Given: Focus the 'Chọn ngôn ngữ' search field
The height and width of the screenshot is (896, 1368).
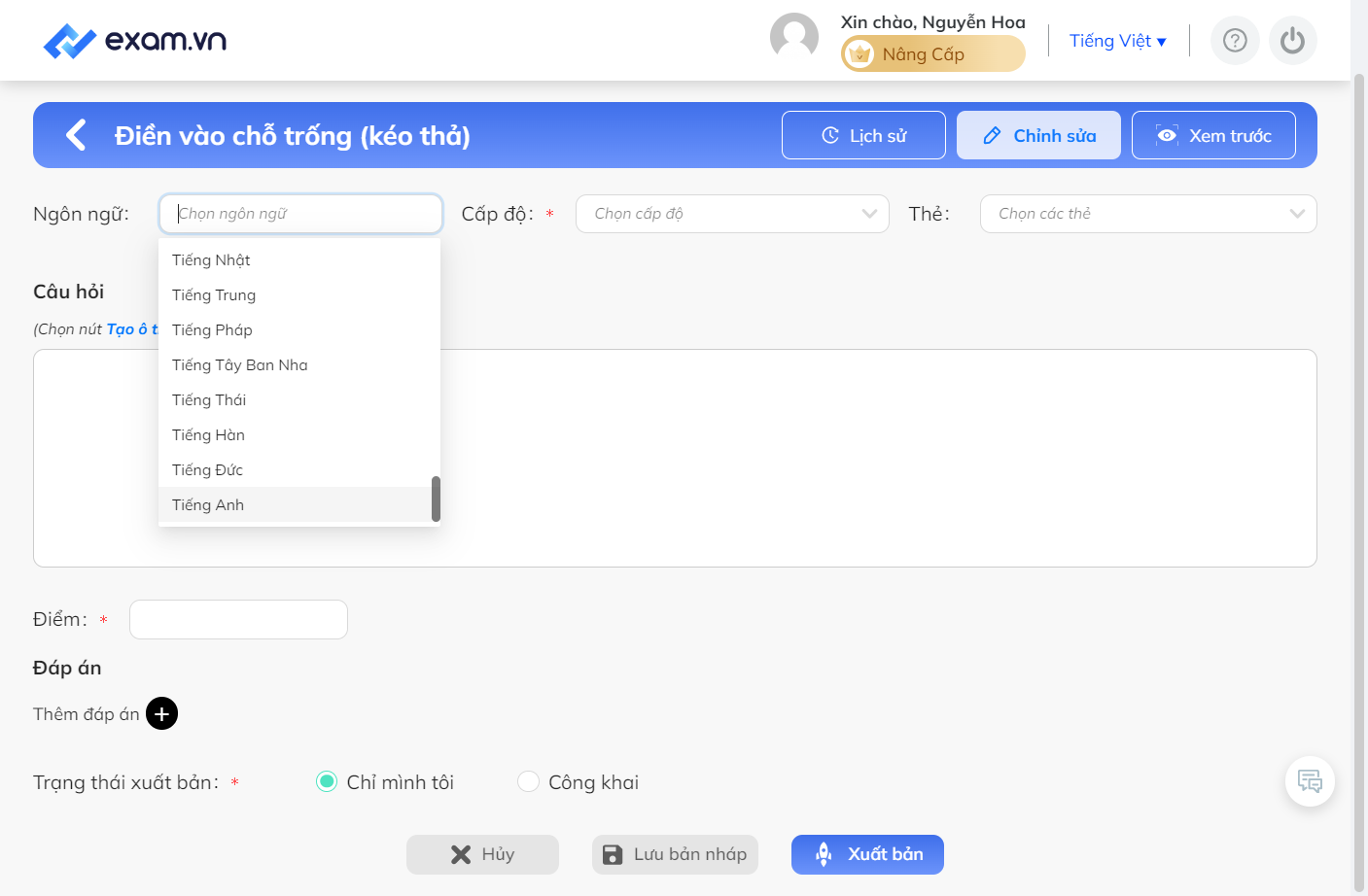Looking at the screenshot, I should click(x=301, y=214).
